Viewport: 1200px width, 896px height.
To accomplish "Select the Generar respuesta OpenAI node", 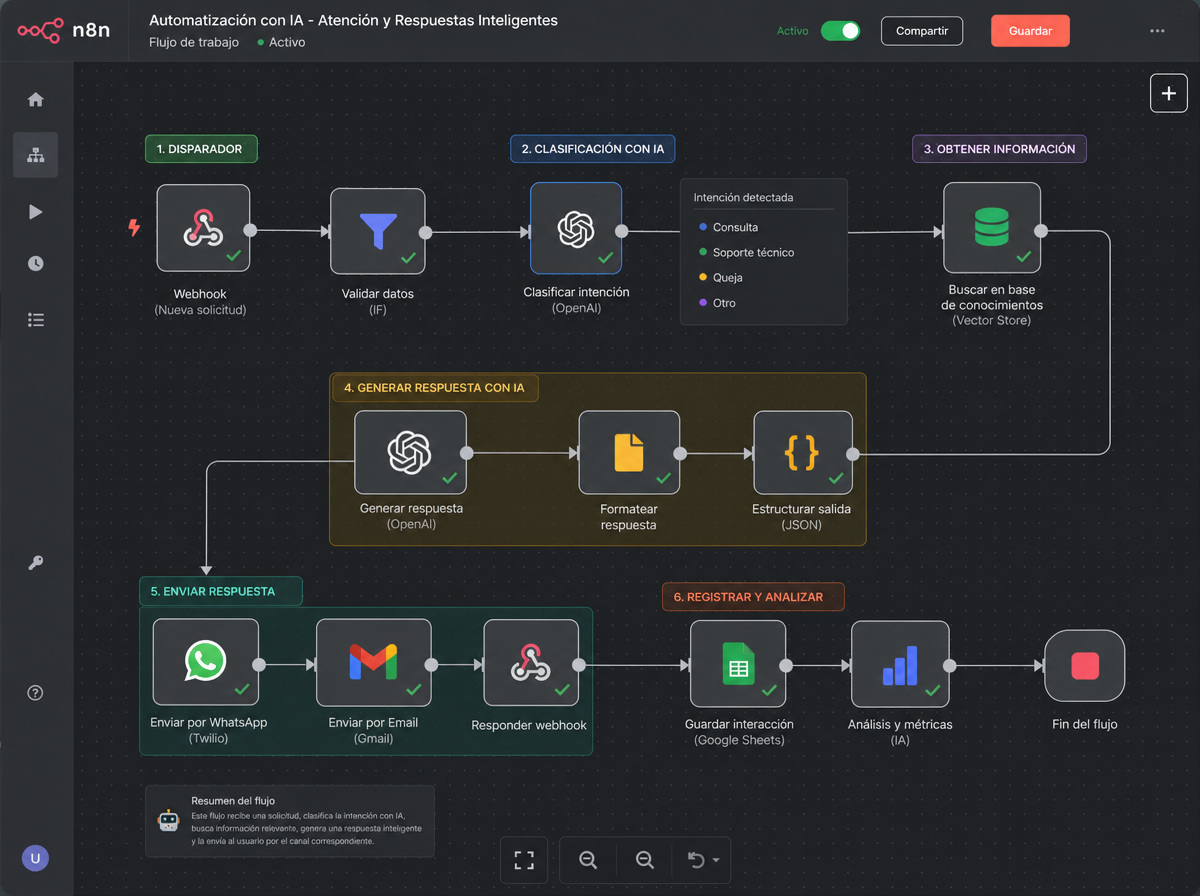I will pyautogui.click(x=411, y=452).
